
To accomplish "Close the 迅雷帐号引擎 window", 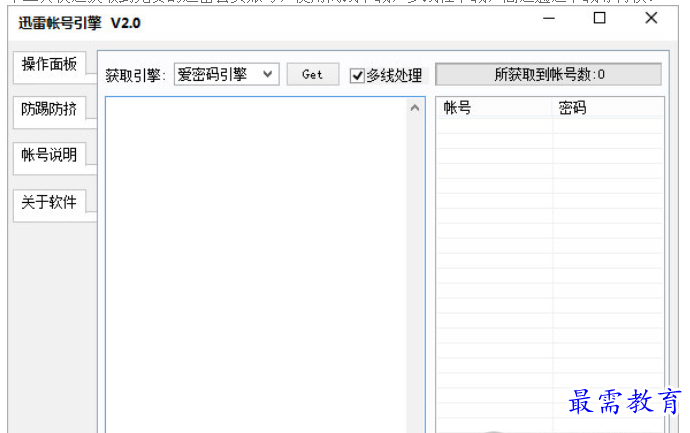I will (x=651, y=18).
